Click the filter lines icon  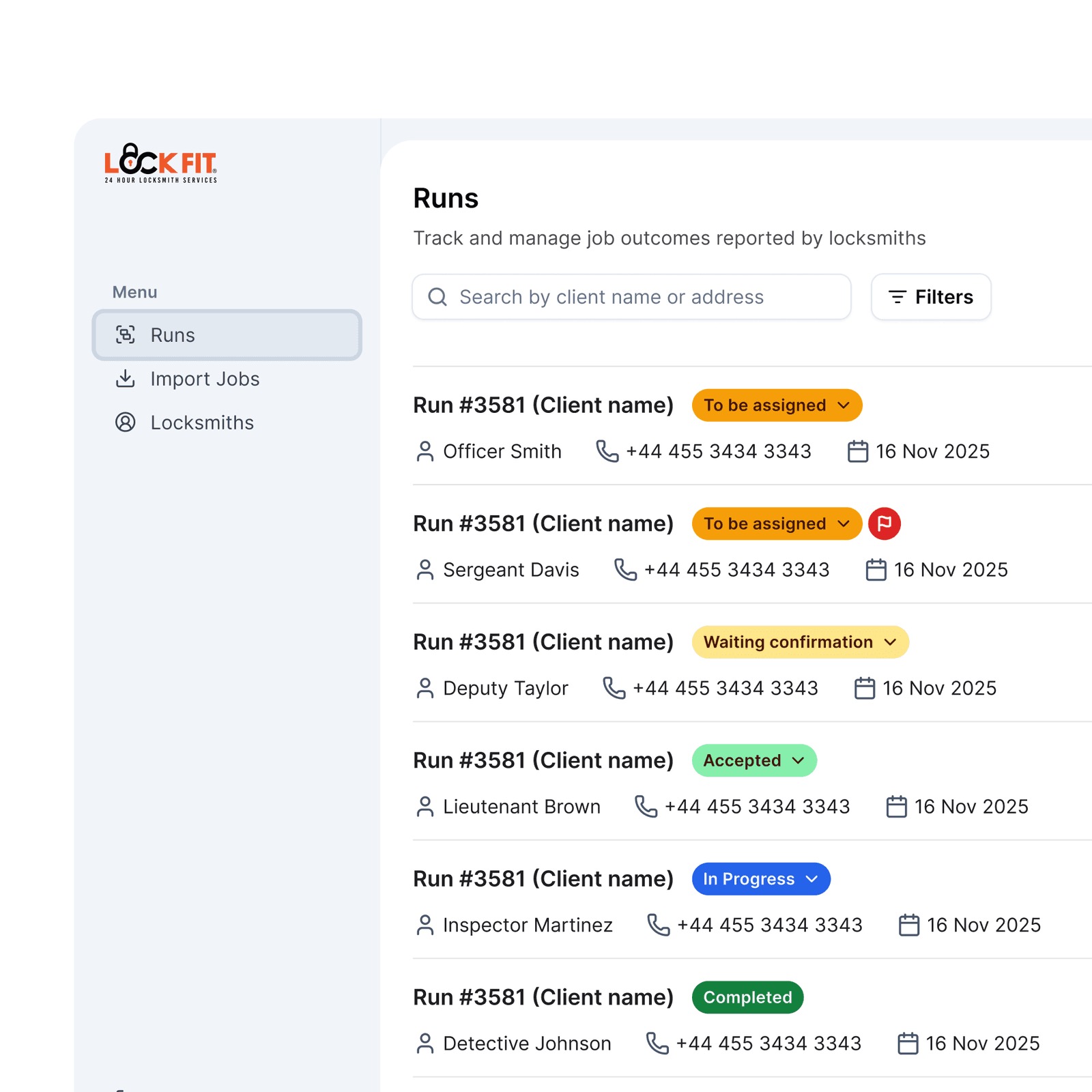click(x=897, y=297)
